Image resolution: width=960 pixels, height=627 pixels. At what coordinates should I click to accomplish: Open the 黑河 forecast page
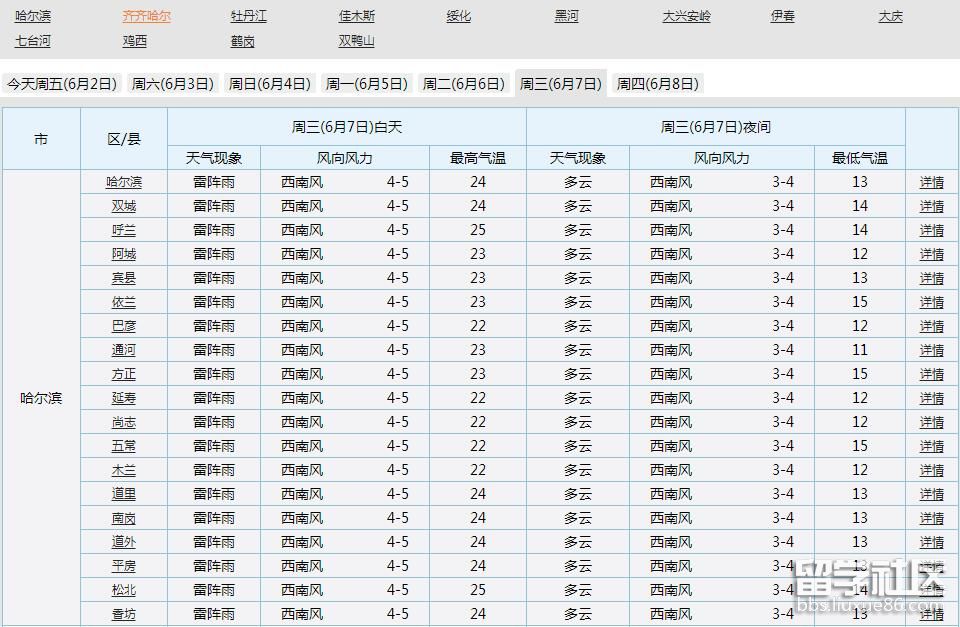click(566, 16)
